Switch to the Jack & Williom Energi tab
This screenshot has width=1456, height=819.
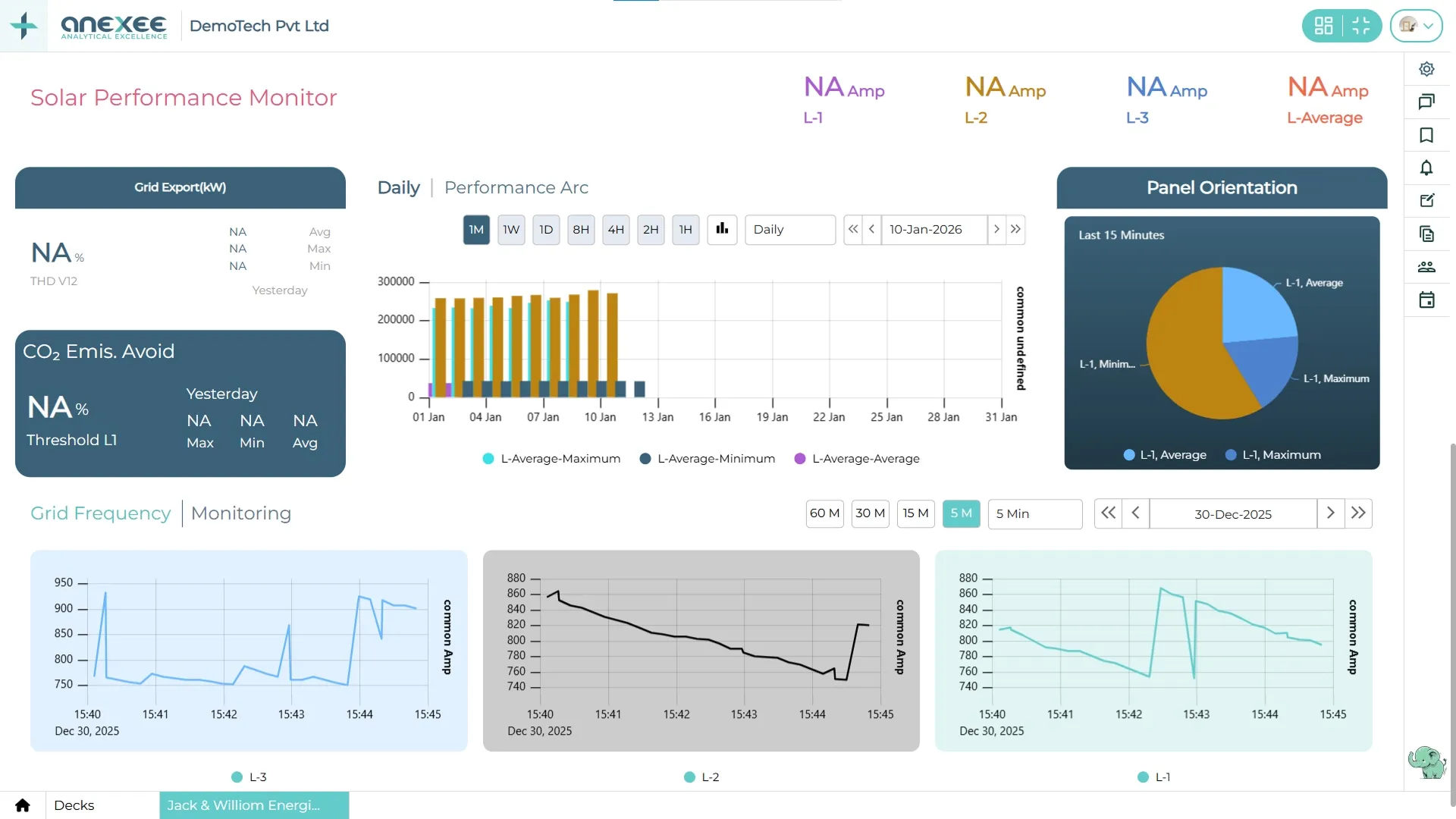(x=254, y=805)
